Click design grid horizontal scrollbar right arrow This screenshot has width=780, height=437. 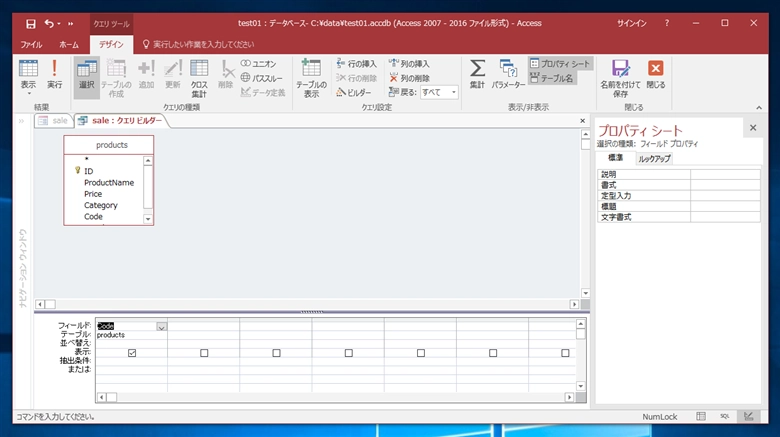pos(570,397)
